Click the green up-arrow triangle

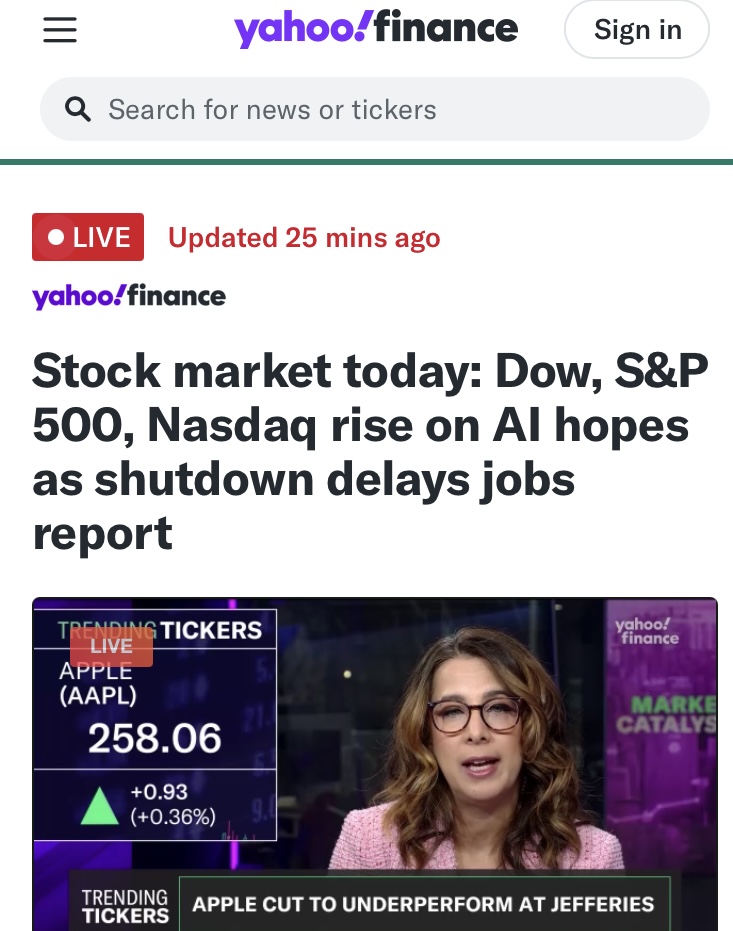99,805
